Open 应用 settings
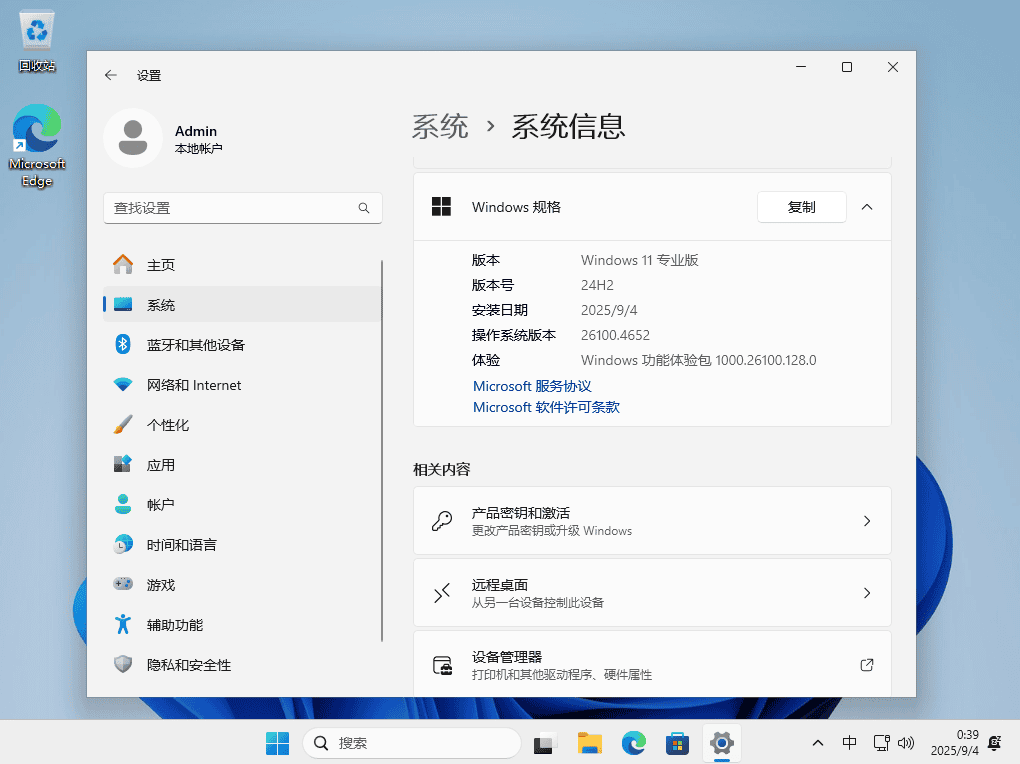 [242, 465]
